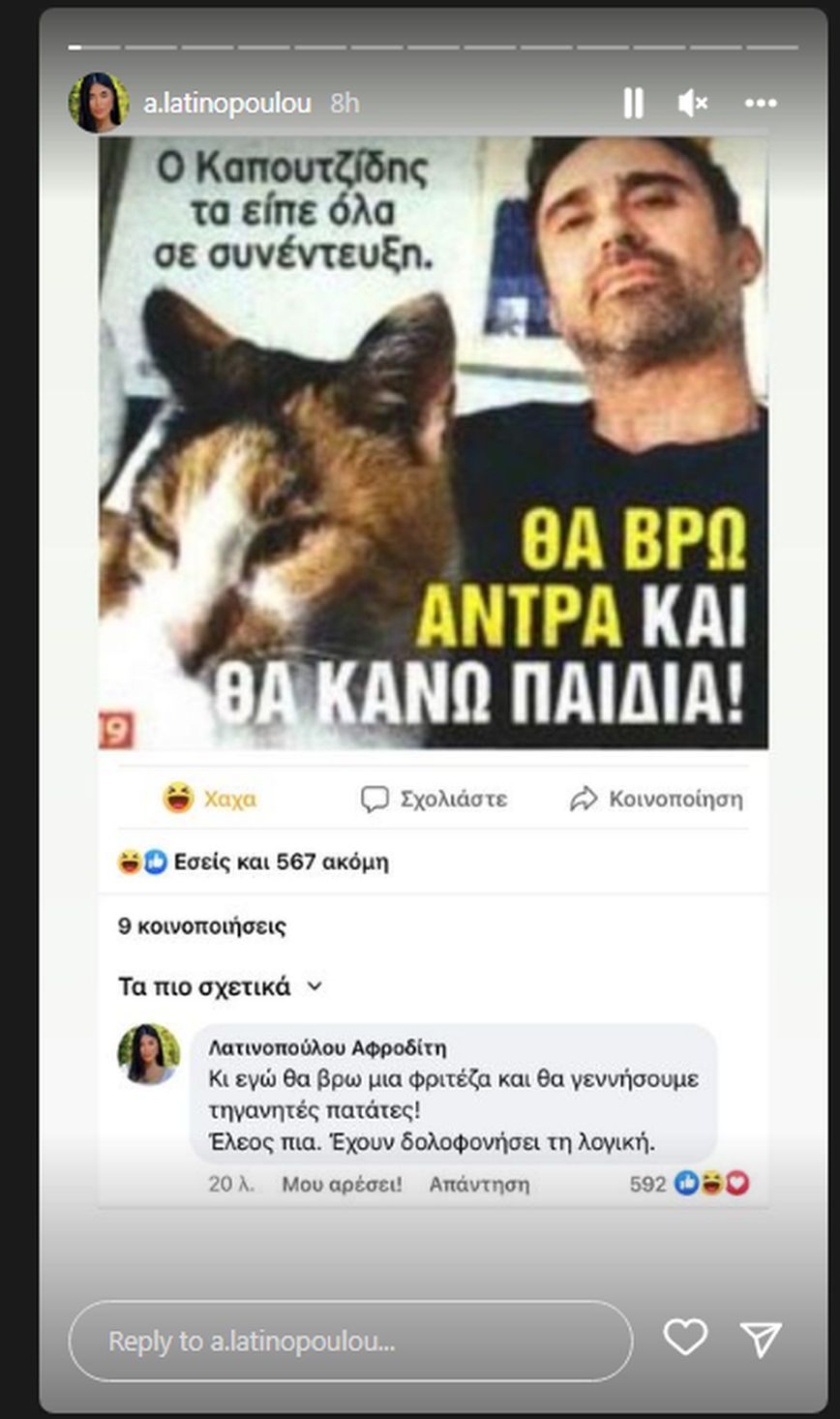This screenshot has height=1419, width=840.
Task: Click the Κοινοποίηση share arrow icon
Action: click(x=584, y=800)
